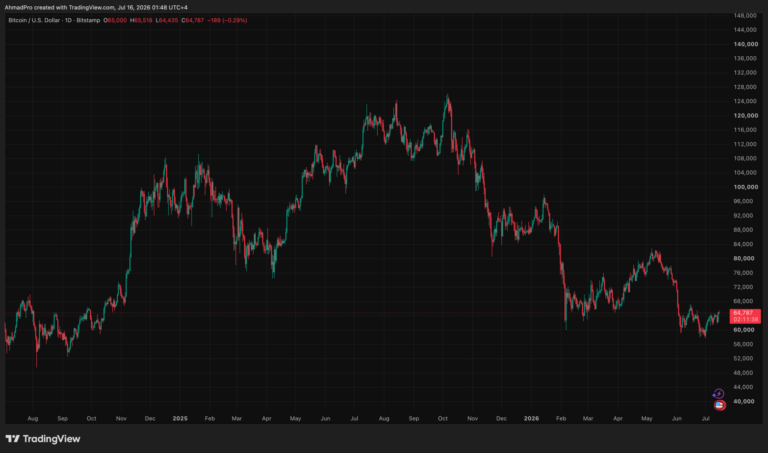Click the 148,000 price axis label
The width and height of the screenshot is (768, 453).
(745, 16)
